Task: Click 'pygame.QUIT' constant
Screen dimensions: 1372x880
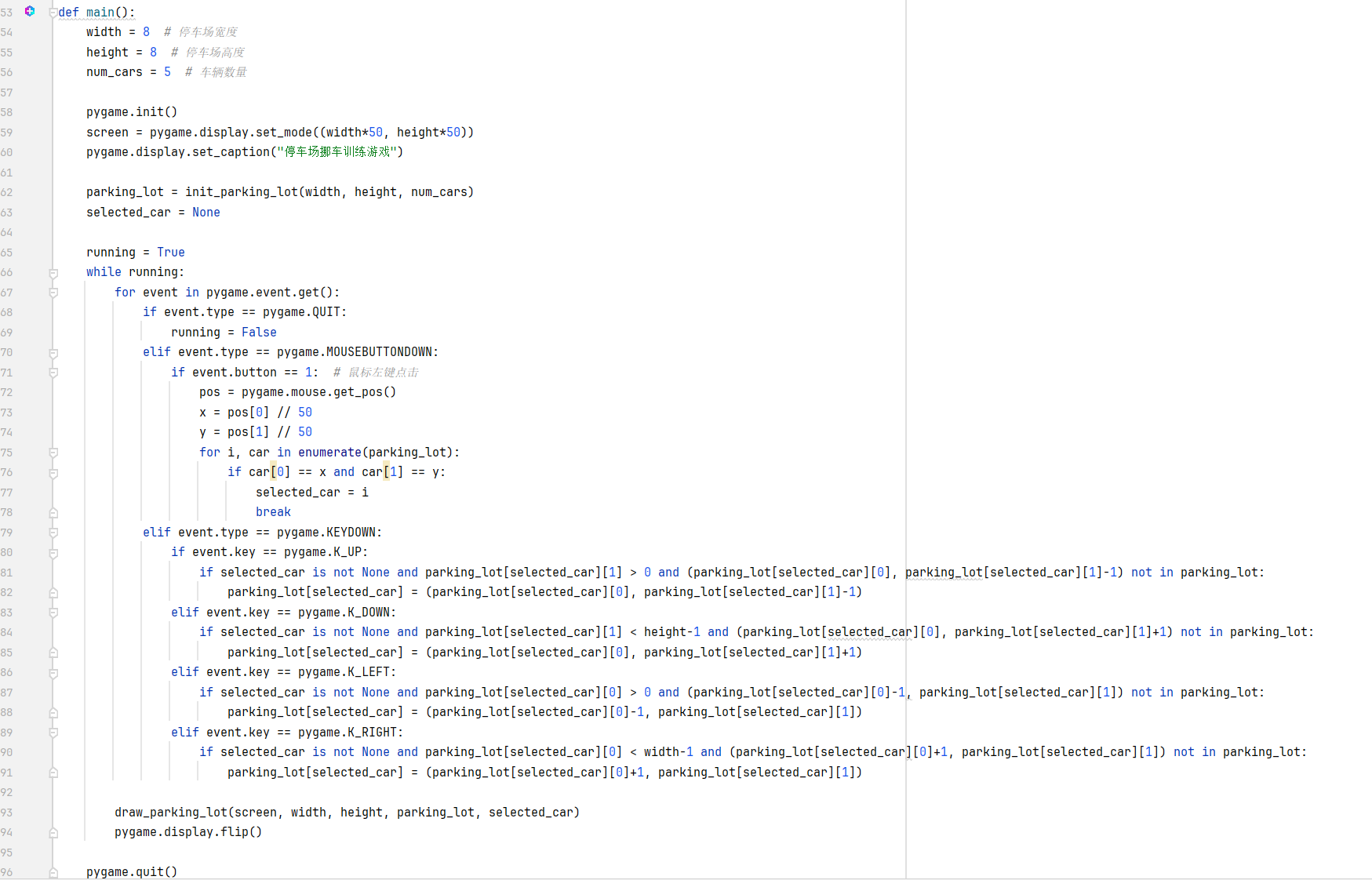Action: coord(301,312)
